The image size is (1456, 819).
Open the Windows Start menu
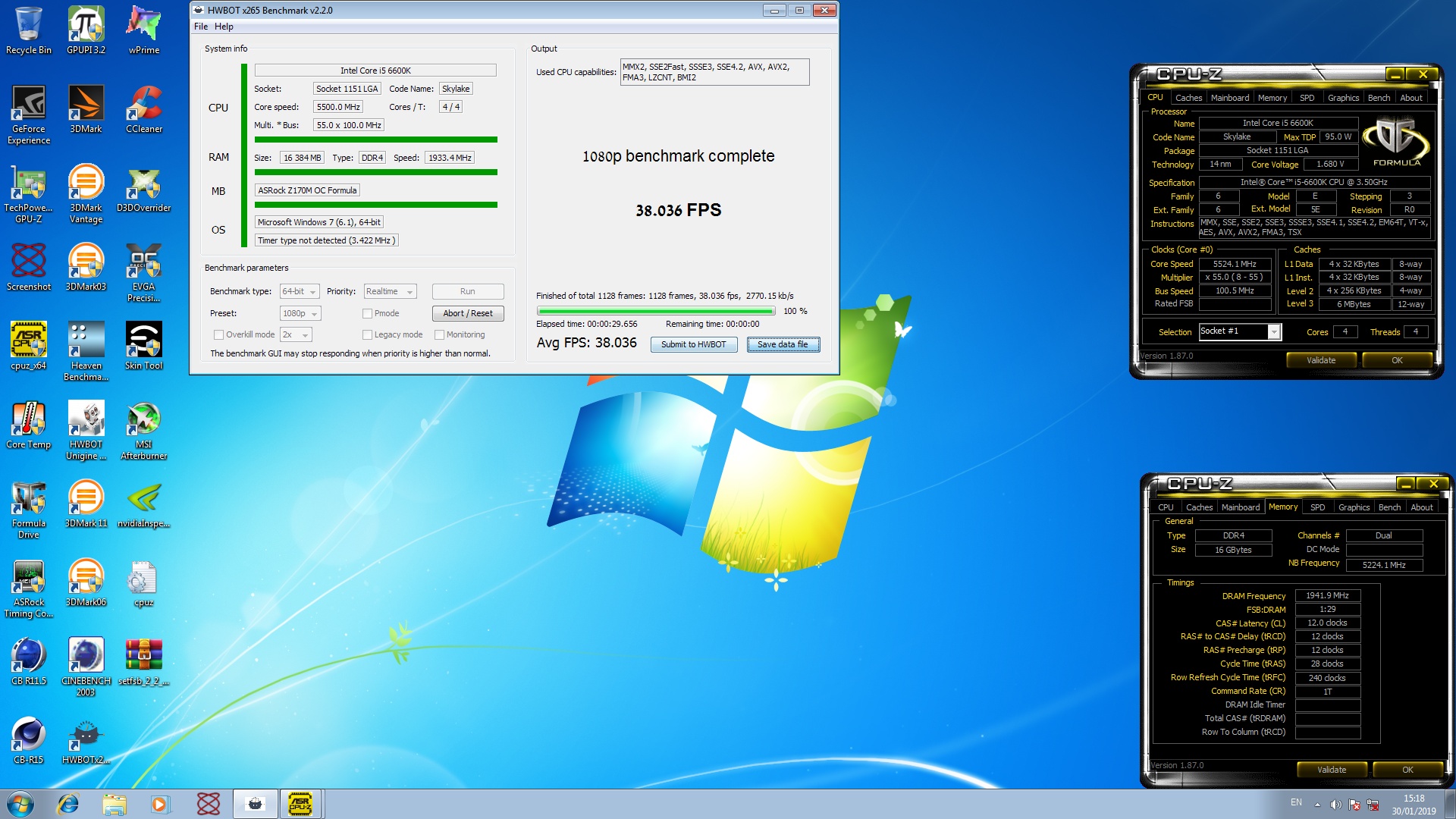21,804
